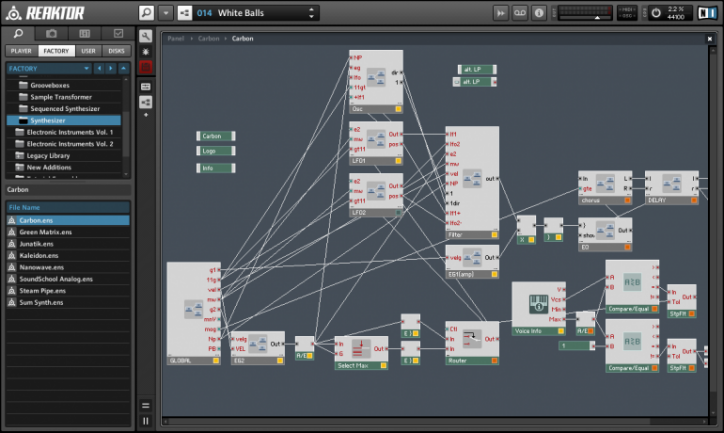Click the red highlighted sidebar icon
This screenshot has height=433, width=724.
(146, 67)
